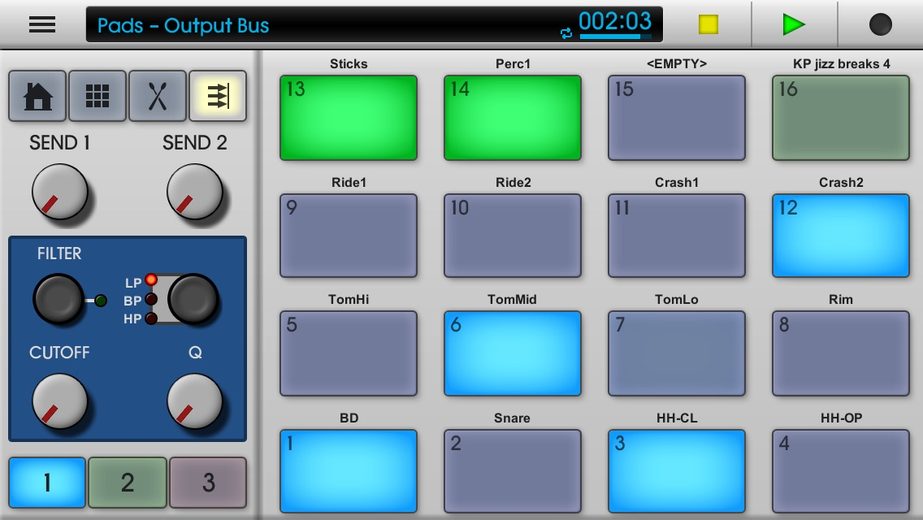The width and height of the screenshot is (923, 520).
Task: Toggle the loop icon in the display
Action: (x=566, y=34)
